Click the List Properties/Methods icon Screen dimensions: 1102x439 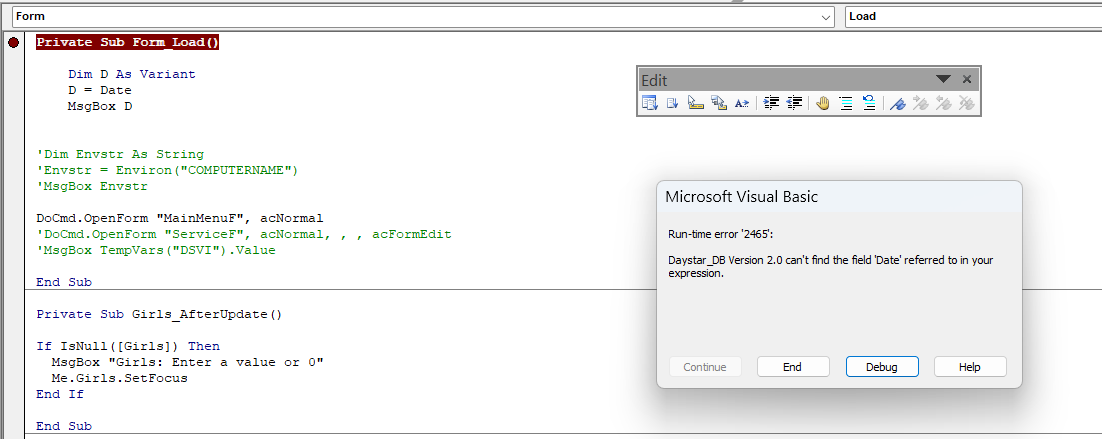point(650,103)
